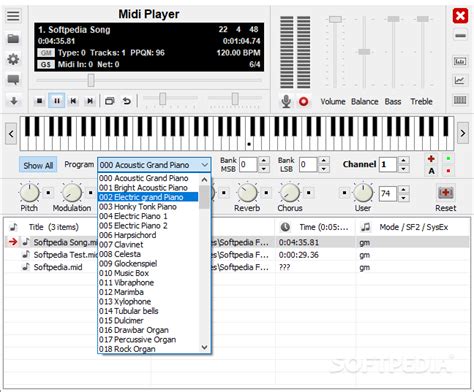The height and width of the screenshot is (392, 474).
Task: Sort by Mode / SF2 / SysEx column
Action: pyautogui.click(x=413, y=227)
